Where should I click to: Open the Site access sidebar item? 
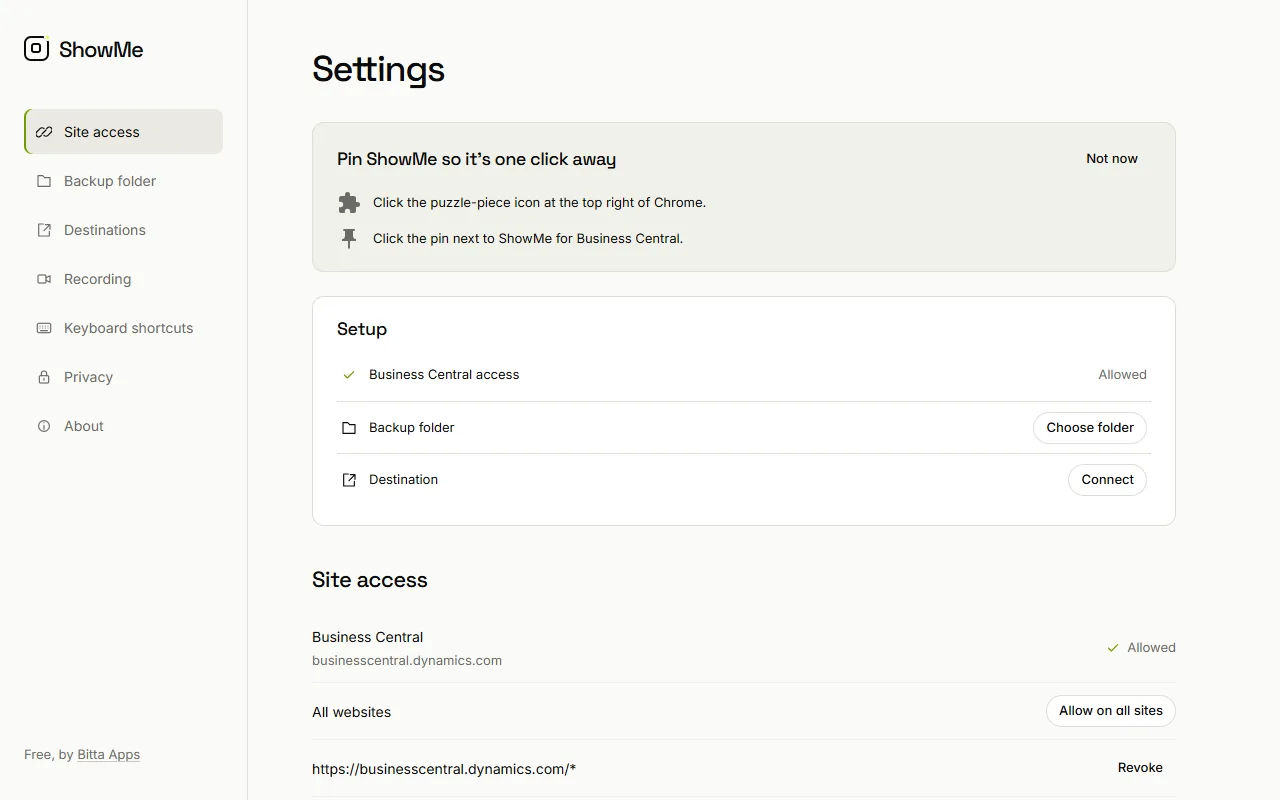pyautogui.click(x=123, y=132)
